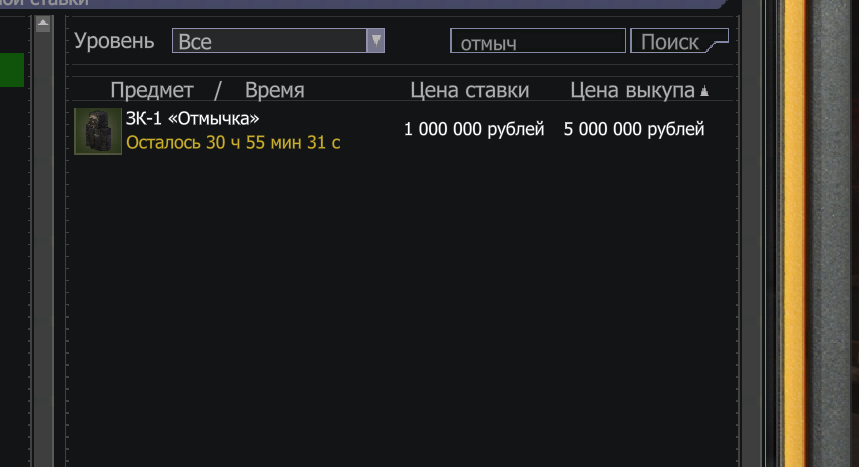
Task: Select the ЗК-1 «Отмычка» item name
Action: 192,118
